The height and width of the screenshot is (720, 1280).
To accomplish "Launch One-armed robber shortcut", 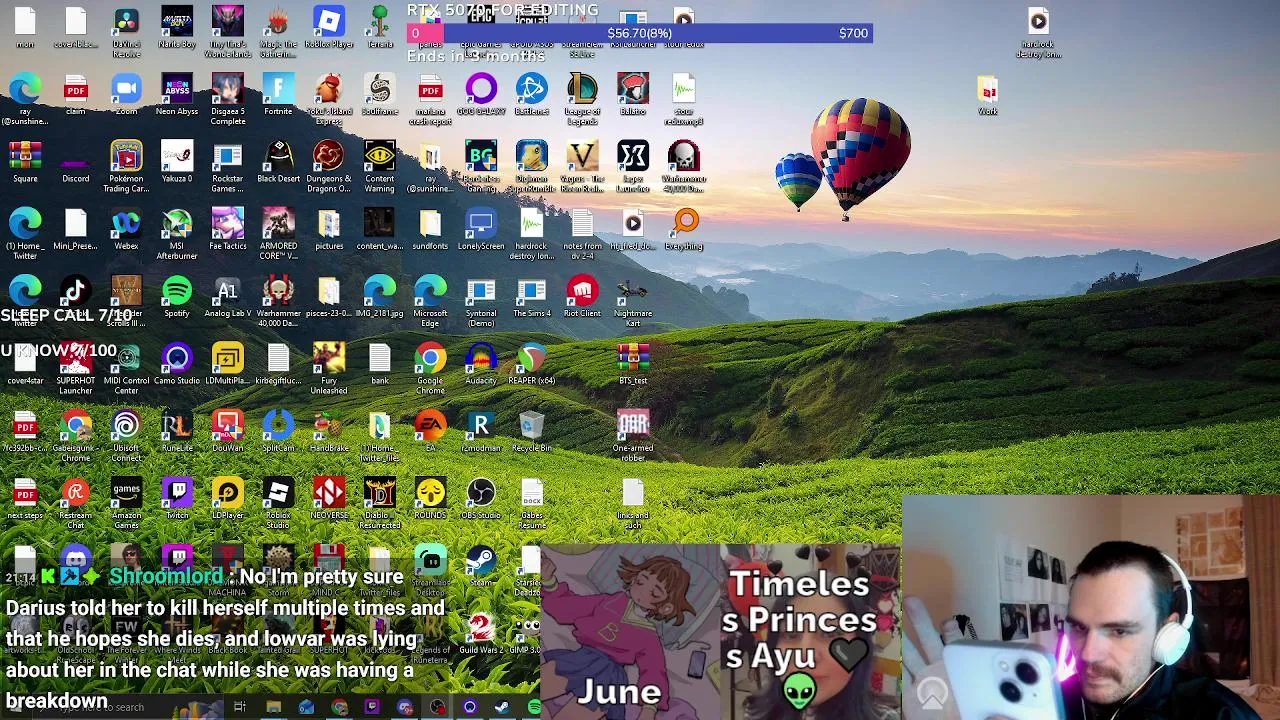I will [x=633, y=426].
